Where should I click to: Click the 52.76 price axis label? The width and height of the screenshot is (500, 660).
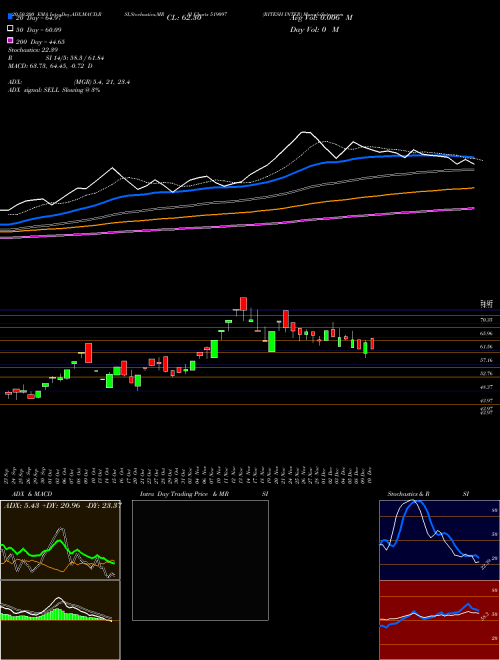pyautogui.click(x=487, y=374)
